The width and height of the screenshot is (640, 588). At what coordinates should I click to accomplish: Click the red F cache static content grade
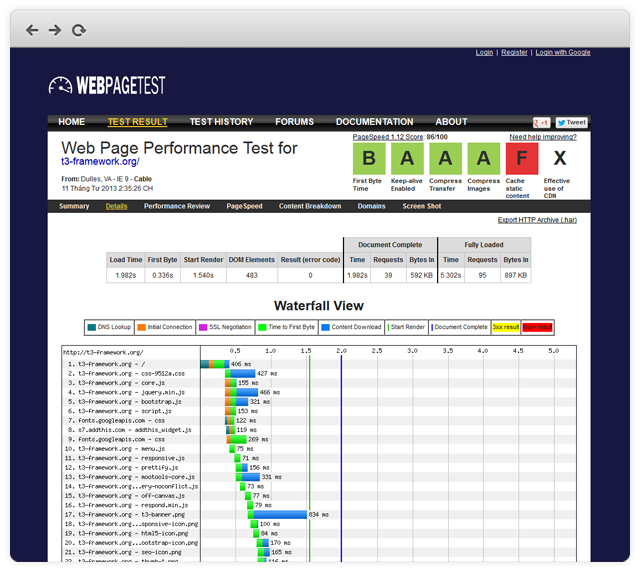521,158
